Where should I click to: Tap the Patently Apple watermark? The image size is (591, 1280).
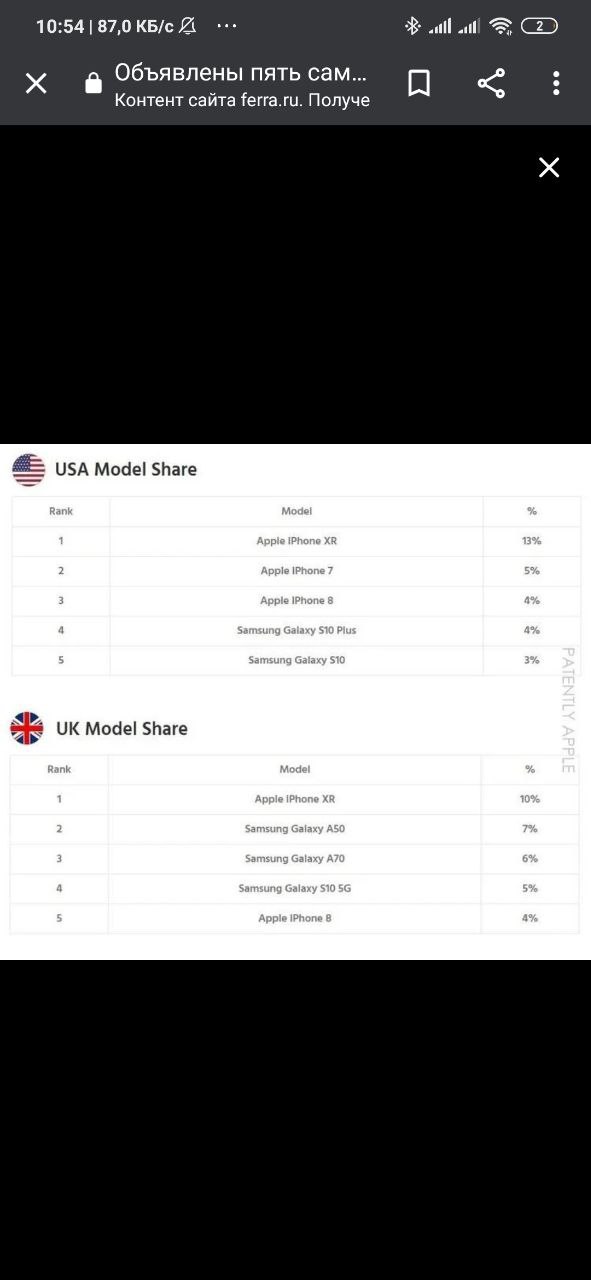coord(567,710)
